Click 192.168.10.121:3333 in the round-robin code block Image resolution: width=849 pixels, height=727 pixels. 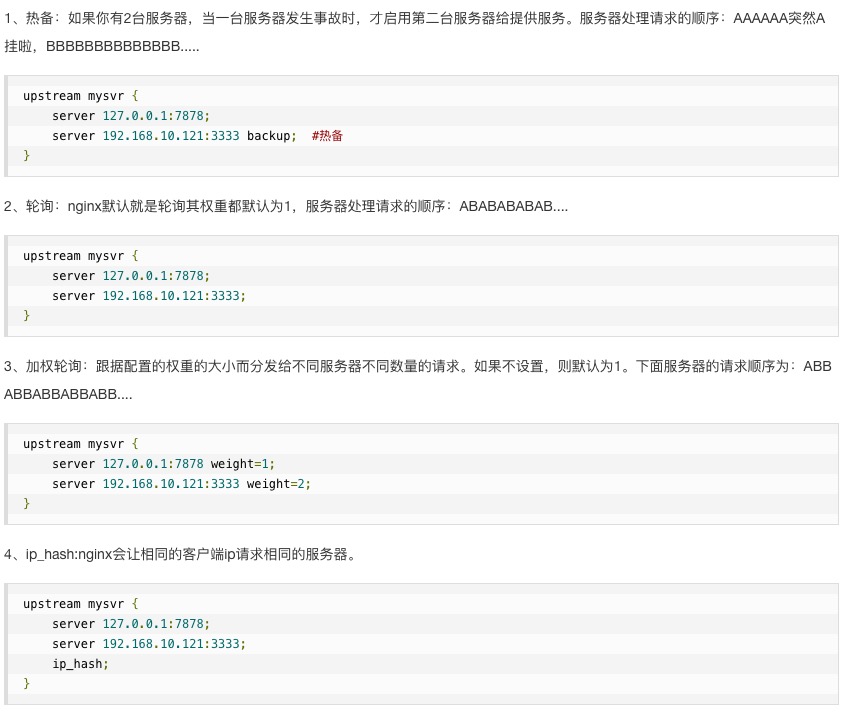click(171, 296)
